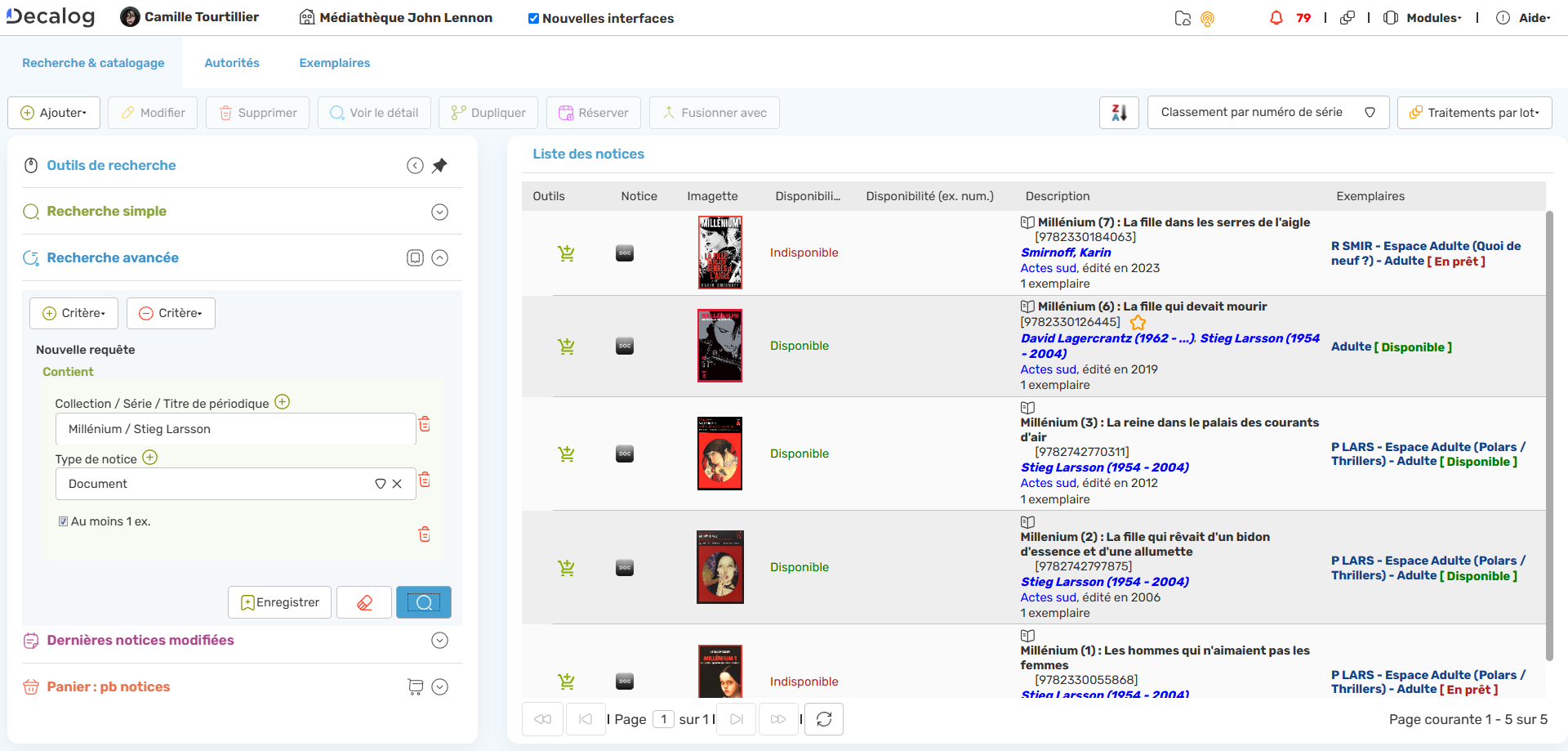Uncheck the Nouvelles interfaces checkbox
Image resolution: width=1568 pixels, height=751 pixels.
(x=533, y=19)
